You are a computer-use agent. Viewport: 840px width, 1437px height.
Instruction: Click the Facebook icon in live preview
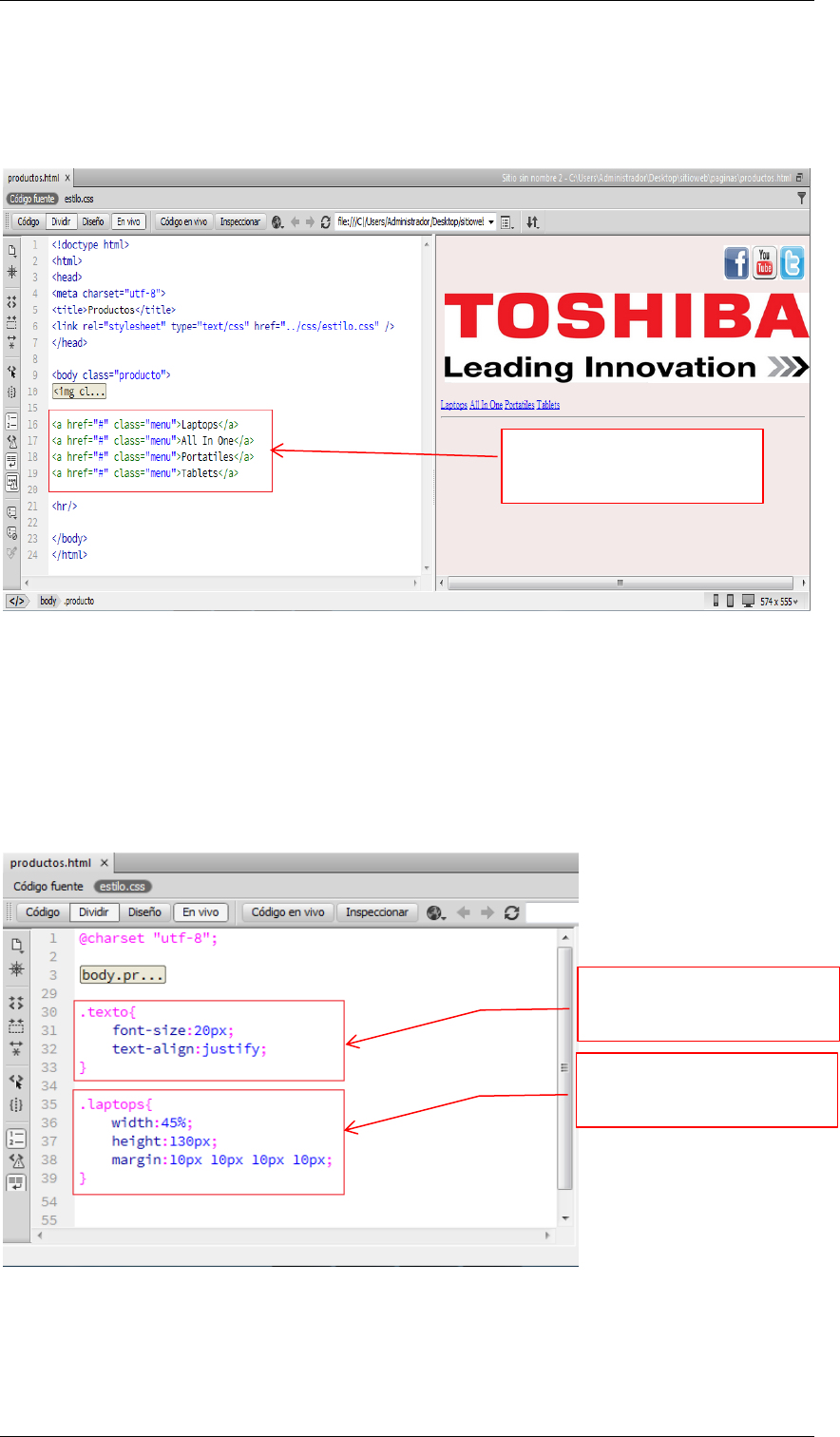(736, 262)
